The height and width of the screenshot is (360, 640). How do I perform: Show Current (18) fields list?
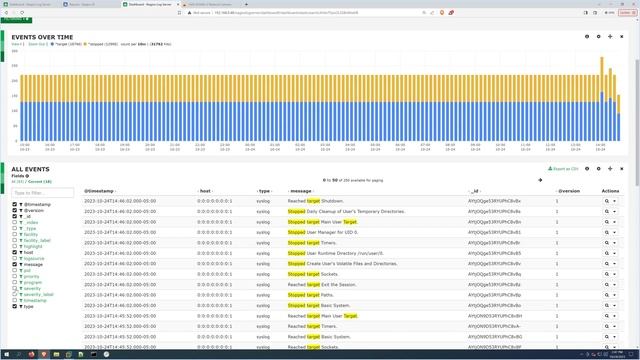point(40,182)
